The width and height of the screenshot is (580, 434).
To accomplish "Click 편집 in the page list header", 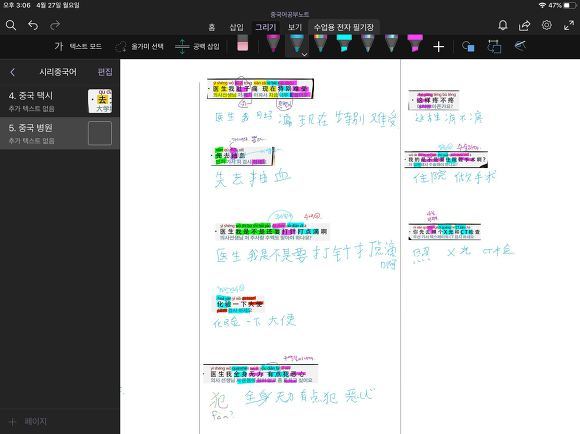I will coord(105,72).
